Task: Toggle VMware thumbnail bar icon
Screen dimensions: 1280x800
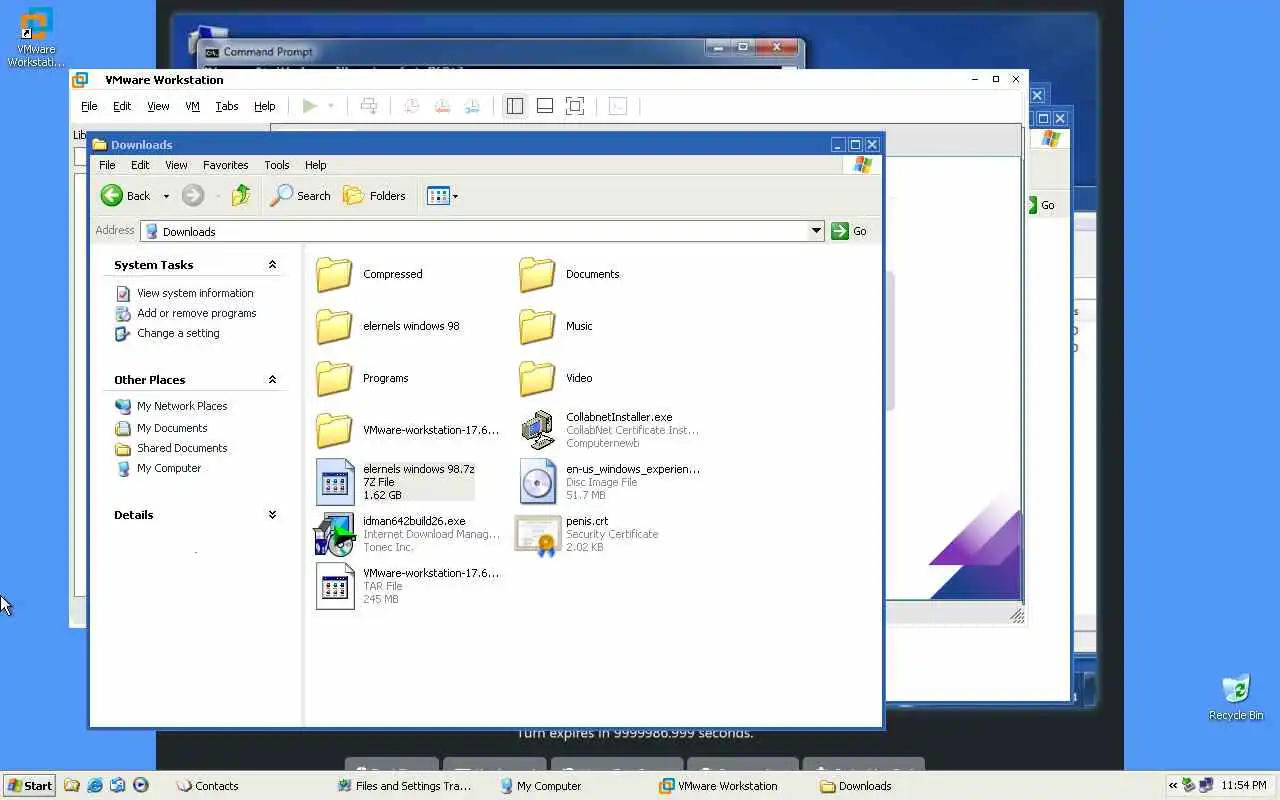Action: pos(545,106)
